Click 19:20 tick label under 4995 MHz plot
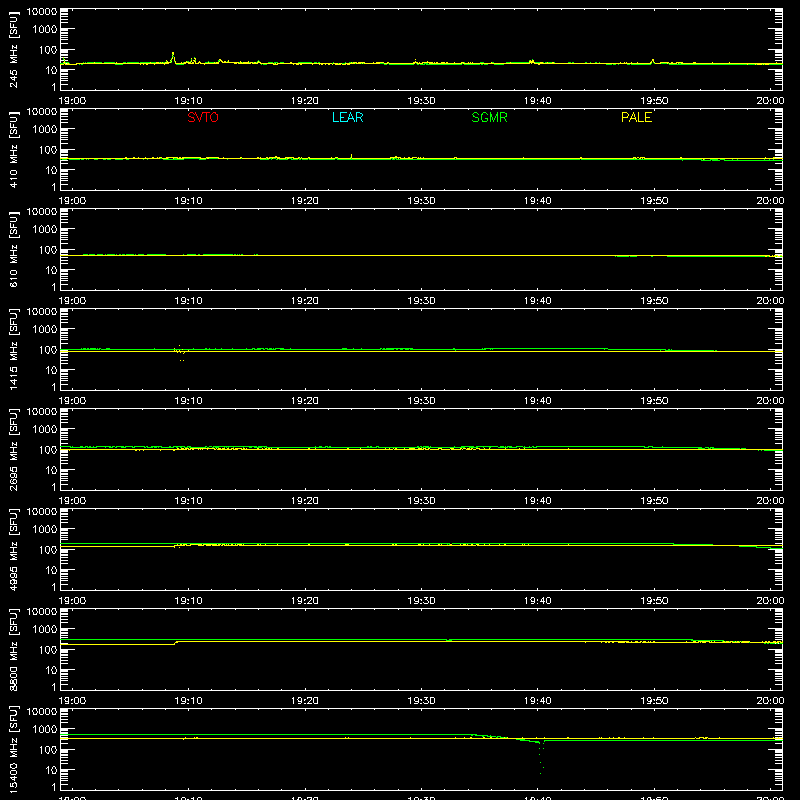This screenshot has width=800, height=800. point(305,601)
